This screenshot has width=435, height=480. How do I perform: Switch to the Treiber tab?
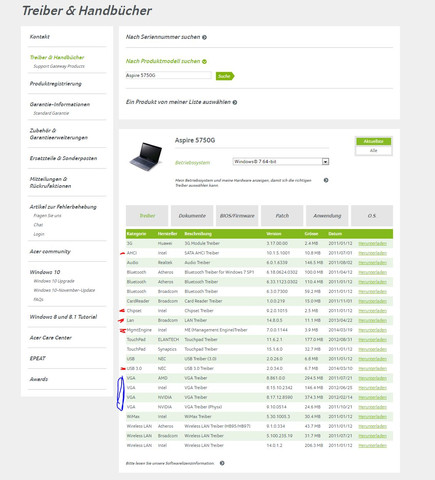[147, 216]
